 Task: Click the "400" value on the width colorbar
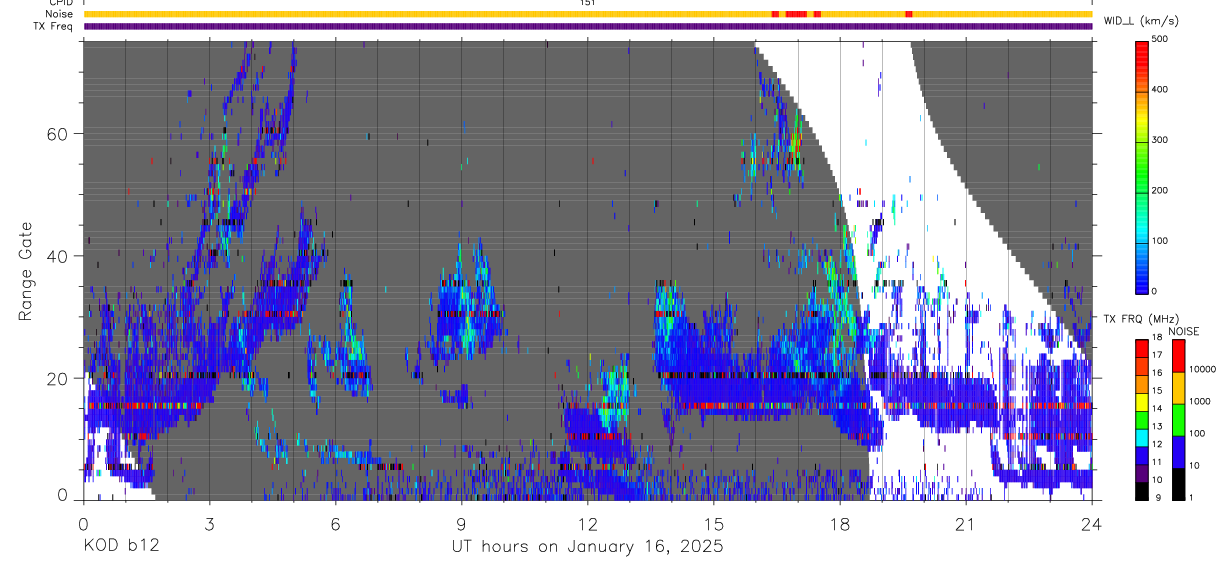pos(1160,89)
